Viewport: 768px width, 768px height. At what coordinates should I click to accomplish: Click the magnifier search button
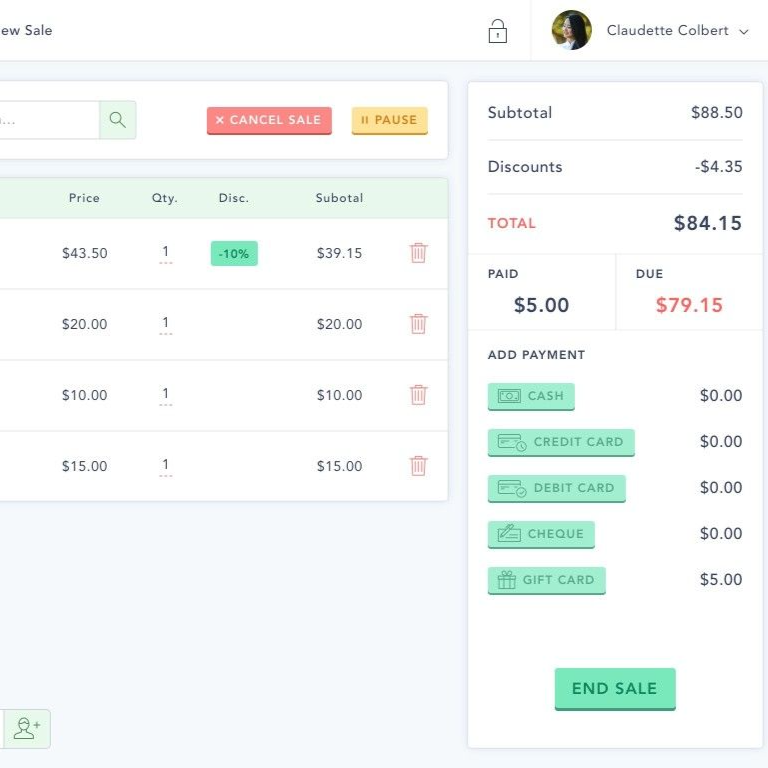[x=118, y=120]
